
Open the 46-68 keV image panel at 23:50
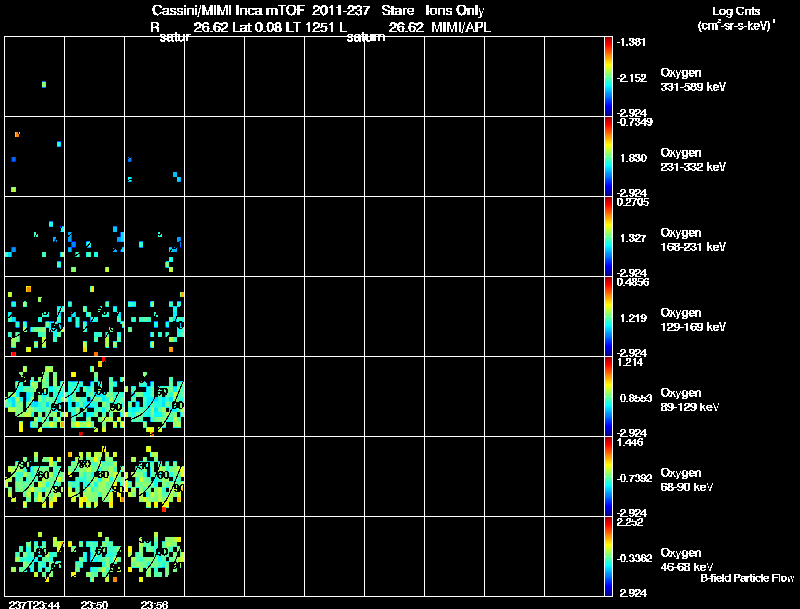tap(94, 556)
